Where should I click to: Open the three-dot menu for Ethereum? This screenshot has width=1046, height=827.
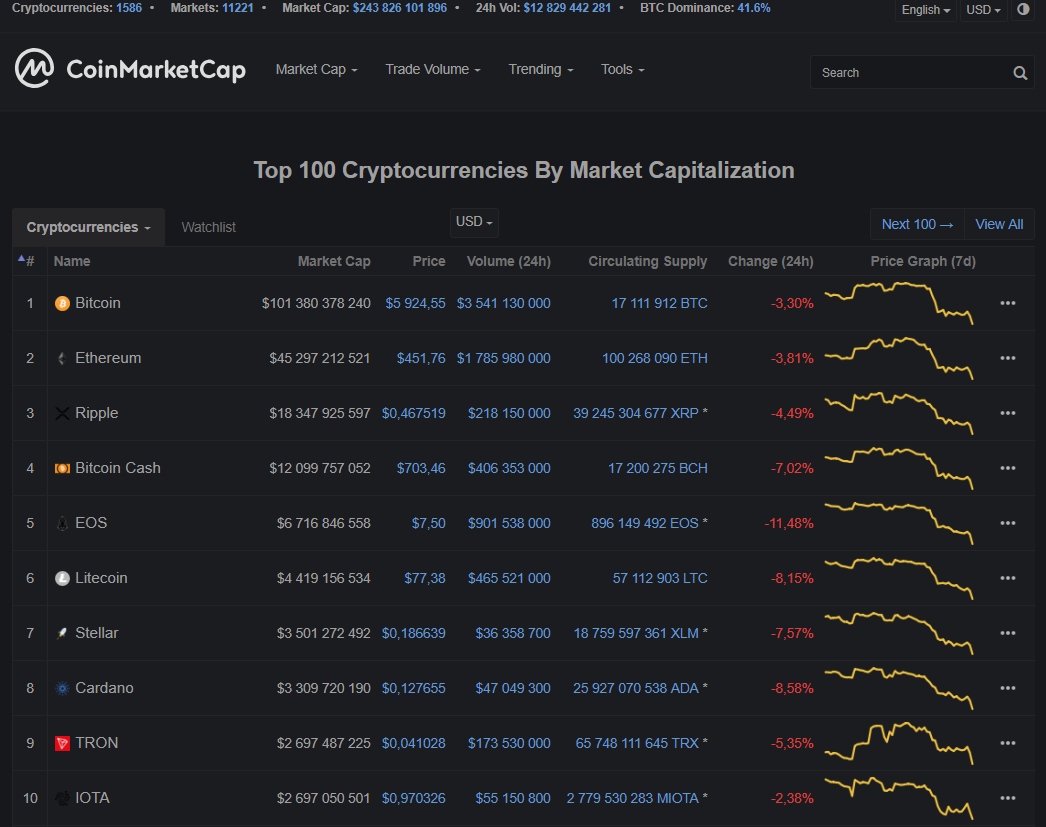pos(1007,358)
